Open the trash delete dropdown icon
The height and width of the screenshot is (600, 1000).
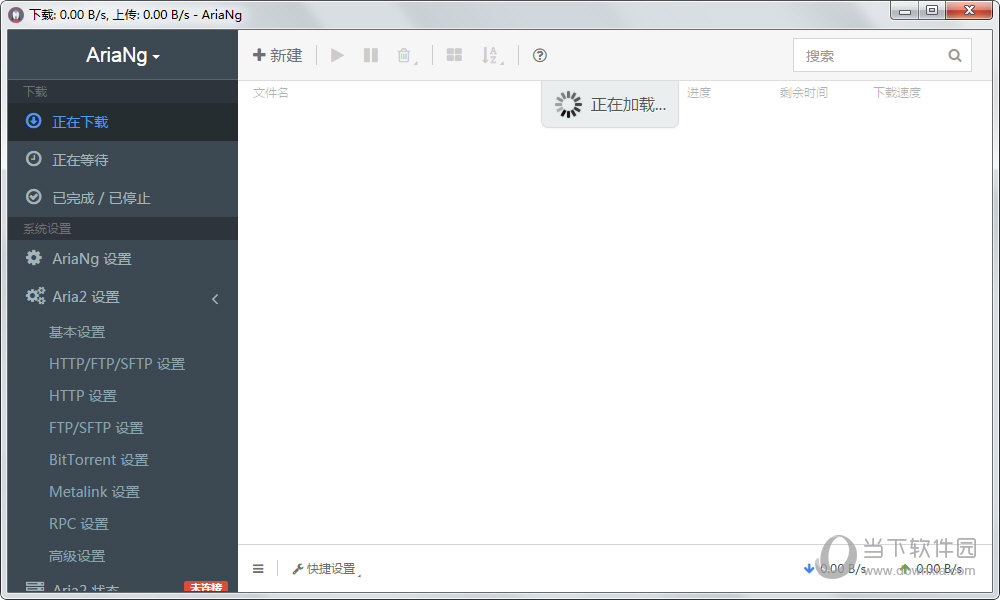406,56
